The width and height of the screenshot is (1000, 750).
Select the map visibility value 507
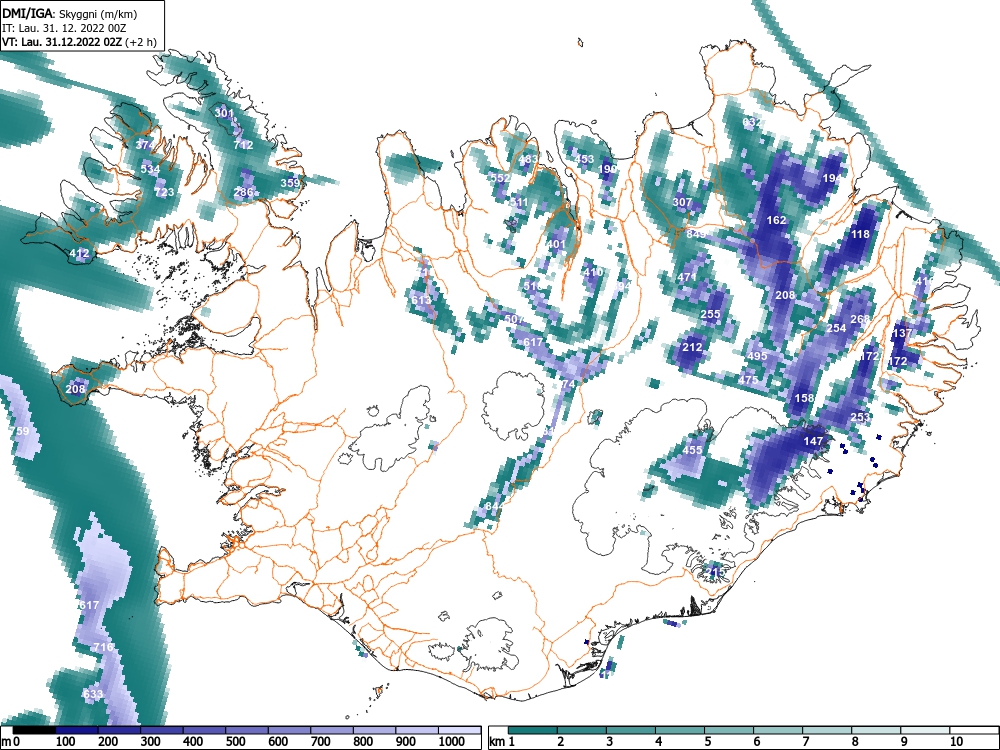[514, 319]
